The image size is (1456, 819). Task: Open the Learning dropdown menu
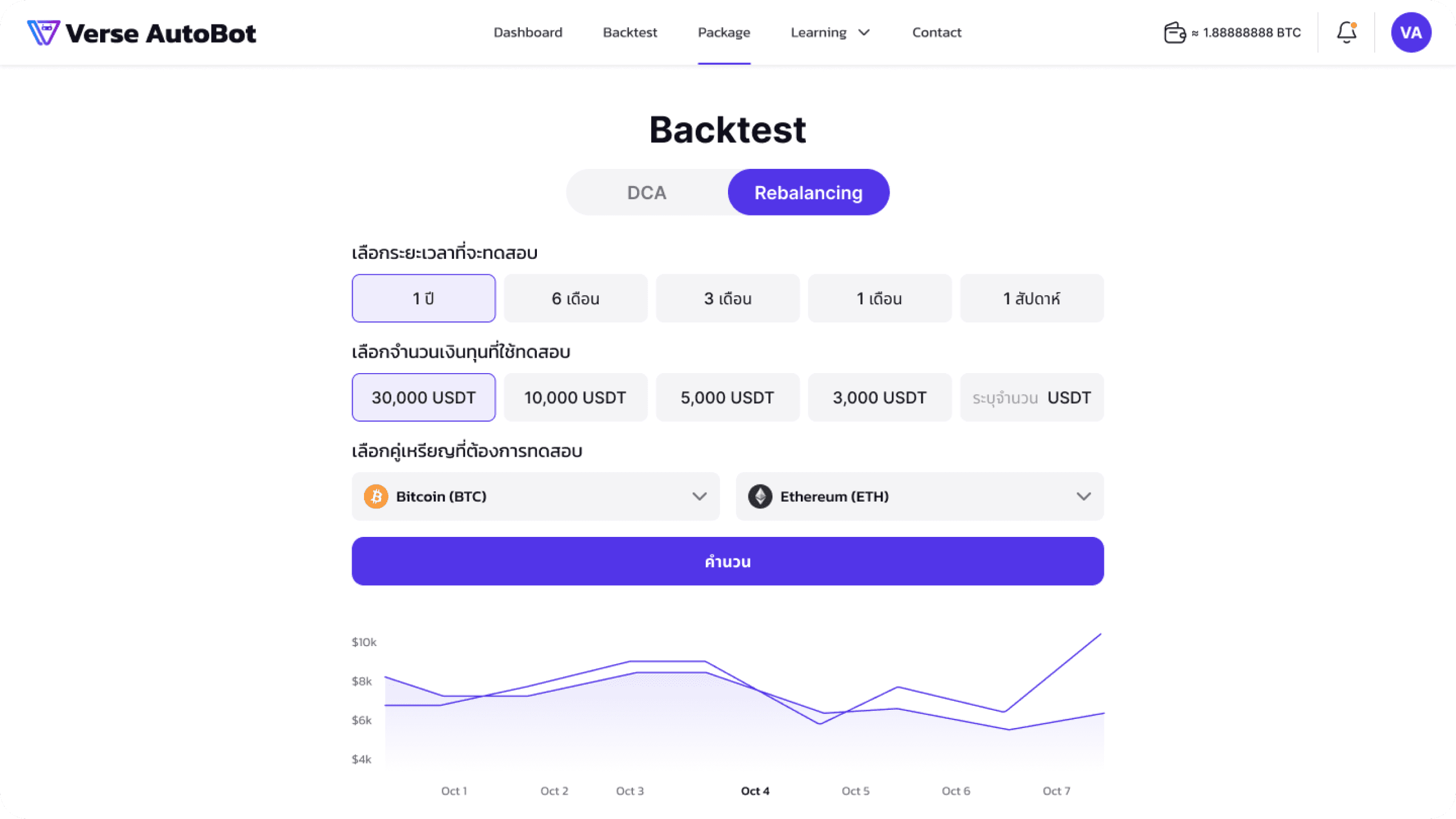830,32
